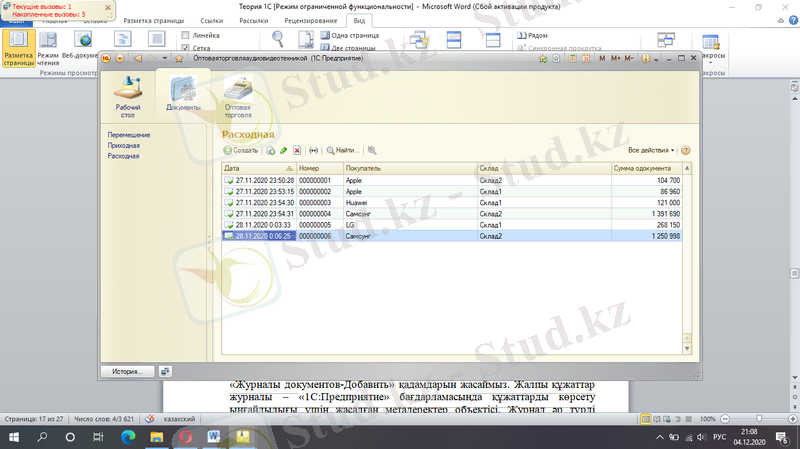Sort by Сумма одокумента column header
This screenshot has height=449, width=800.
pyautogui.click(x=646, y=168)
